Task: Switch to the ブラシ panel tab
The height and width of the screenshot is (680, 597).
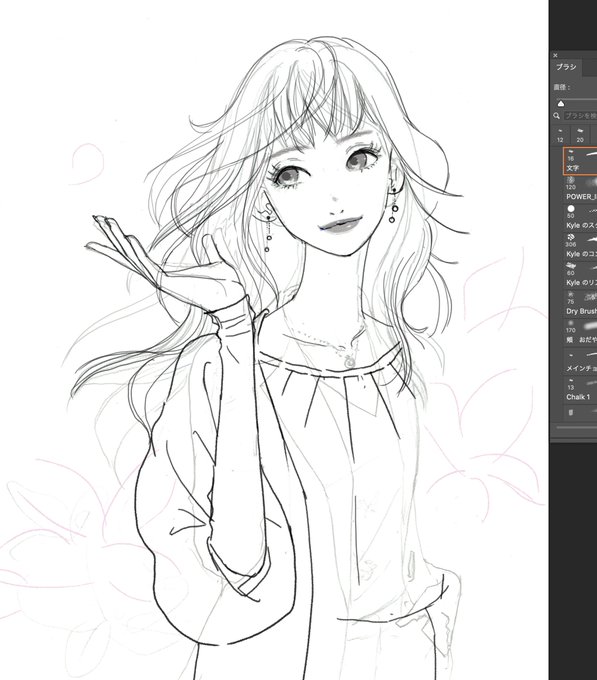Action: tap(566, 67)
